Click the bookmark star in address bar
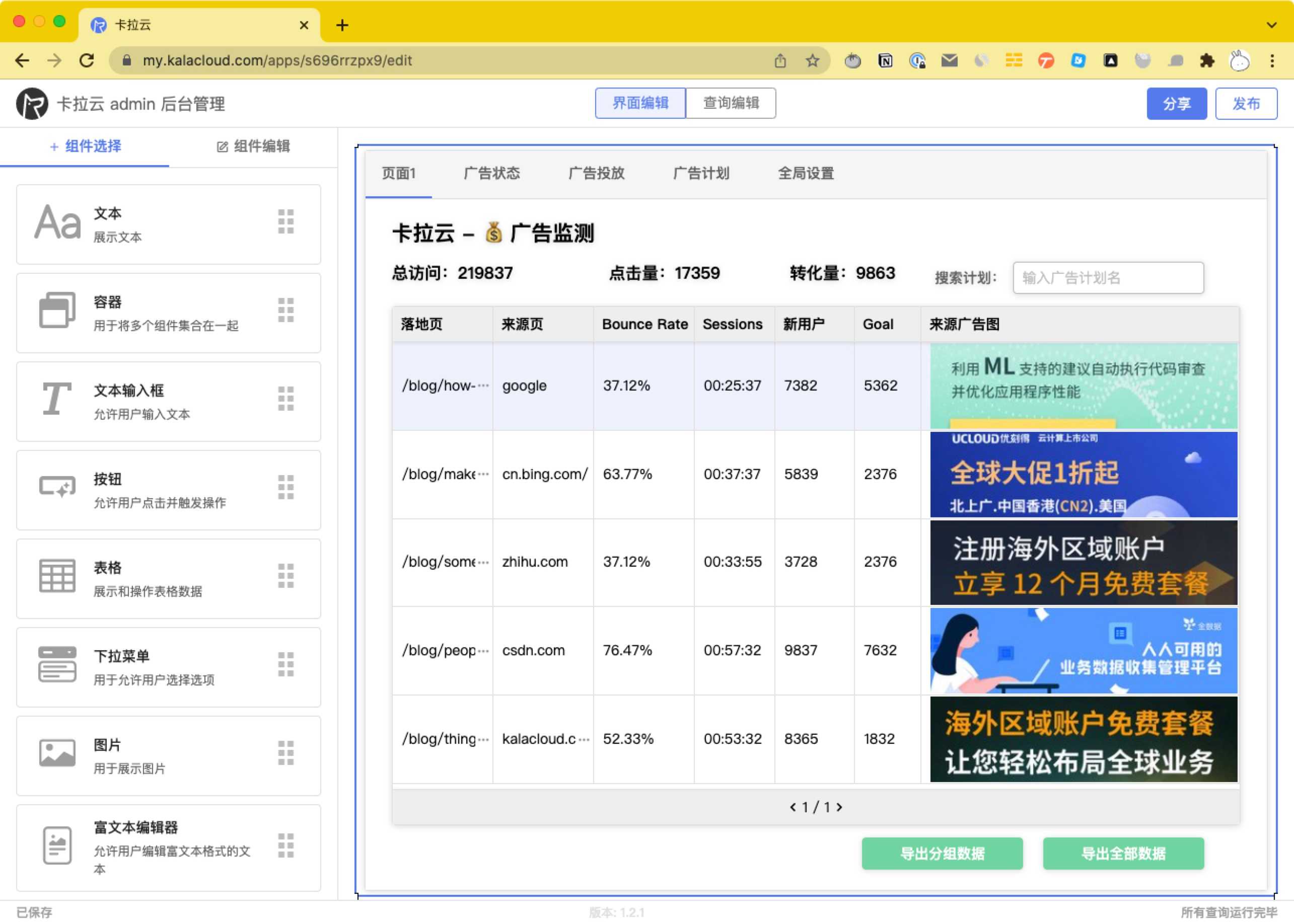The width and height of the screenshot is (1294, 924). [812, 60]
